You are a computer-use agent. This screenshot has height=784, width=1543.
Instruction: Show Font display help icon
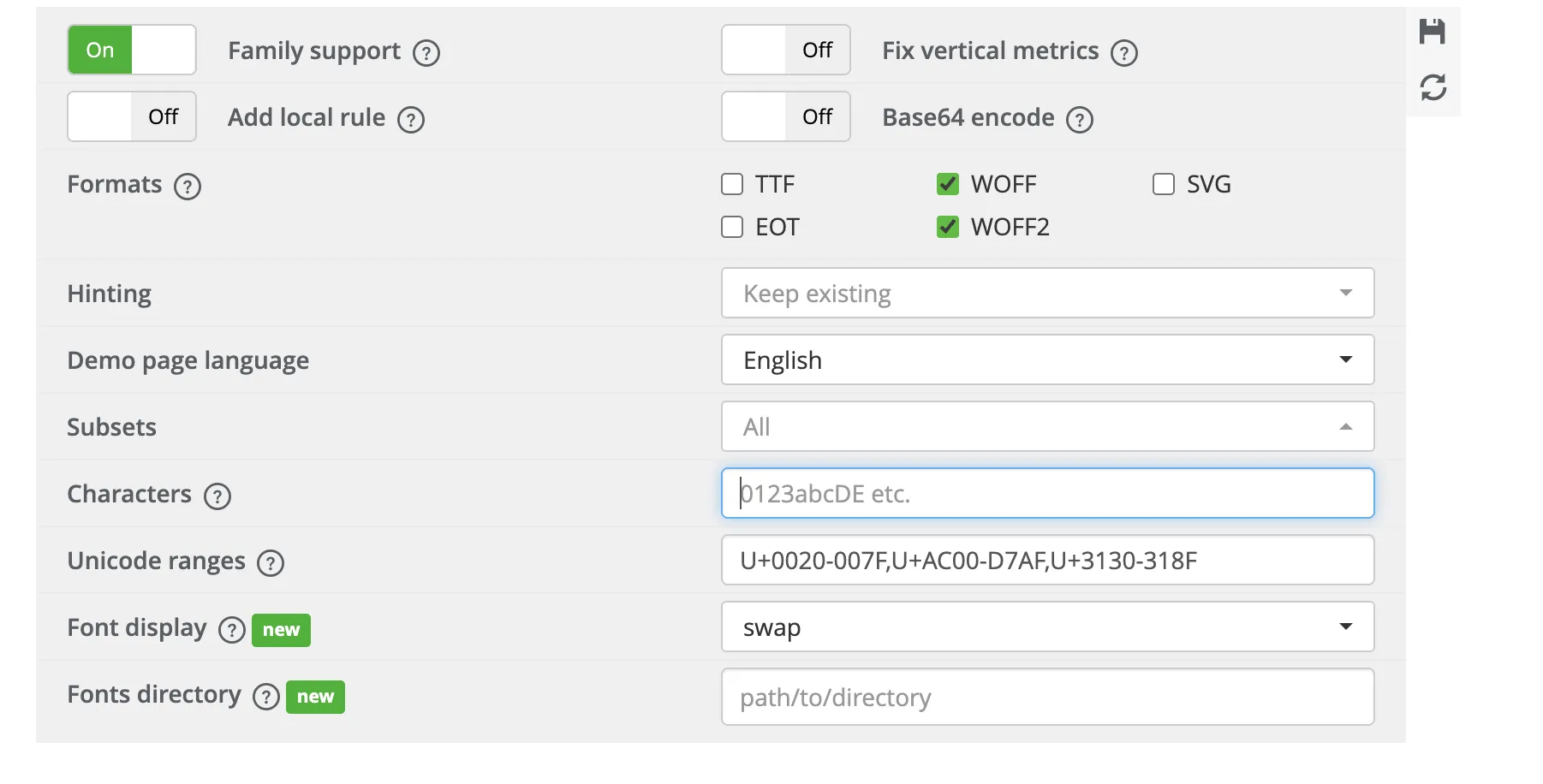[232, 630]
